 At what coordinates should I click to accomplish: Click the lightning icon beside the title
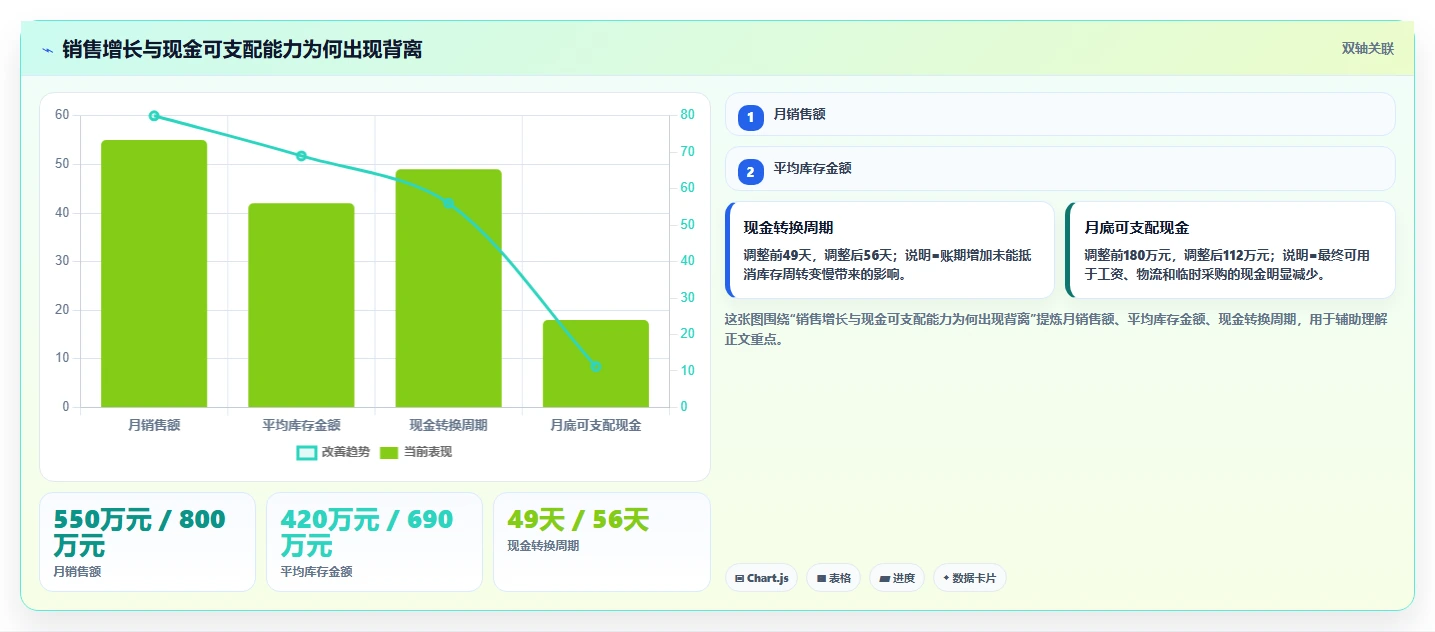[x=47, y=50]
